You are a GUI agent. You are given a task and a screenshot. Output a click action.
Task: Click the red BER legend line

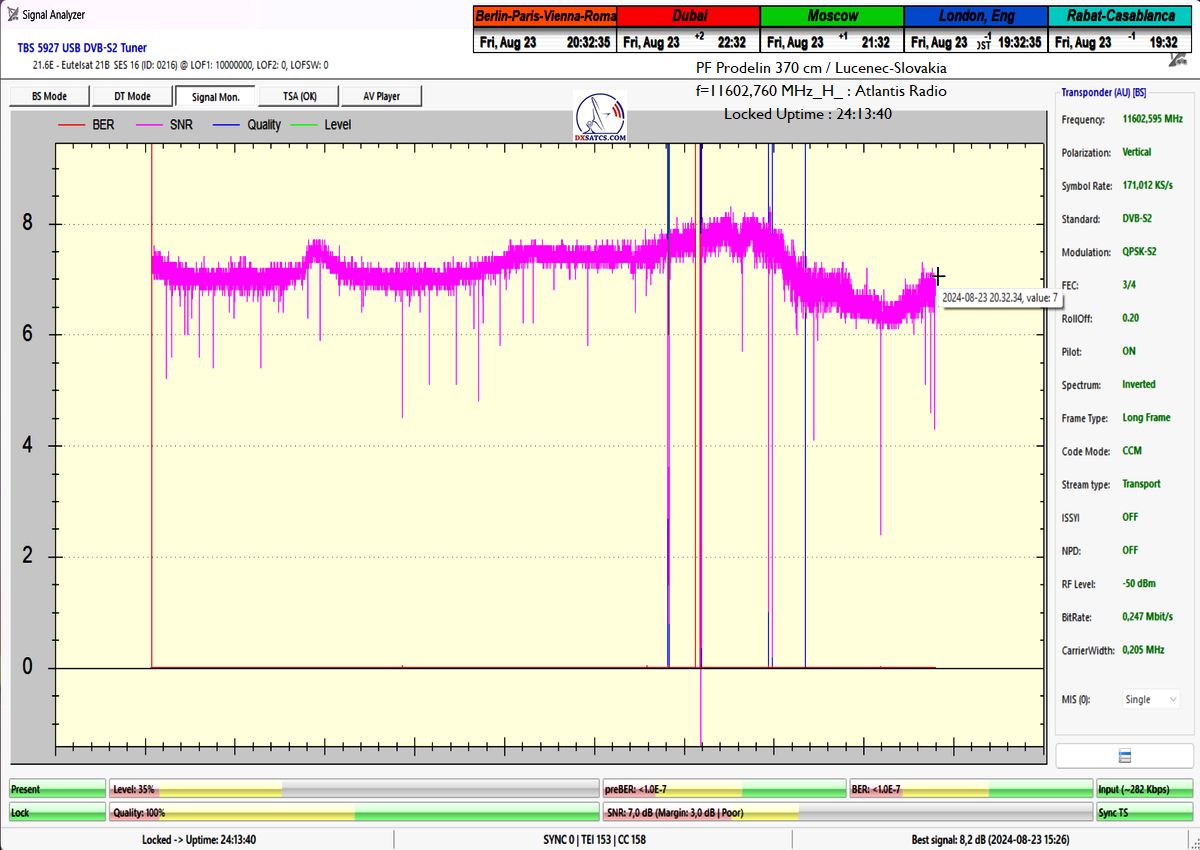pyautogui.click(x=72, y=125)
